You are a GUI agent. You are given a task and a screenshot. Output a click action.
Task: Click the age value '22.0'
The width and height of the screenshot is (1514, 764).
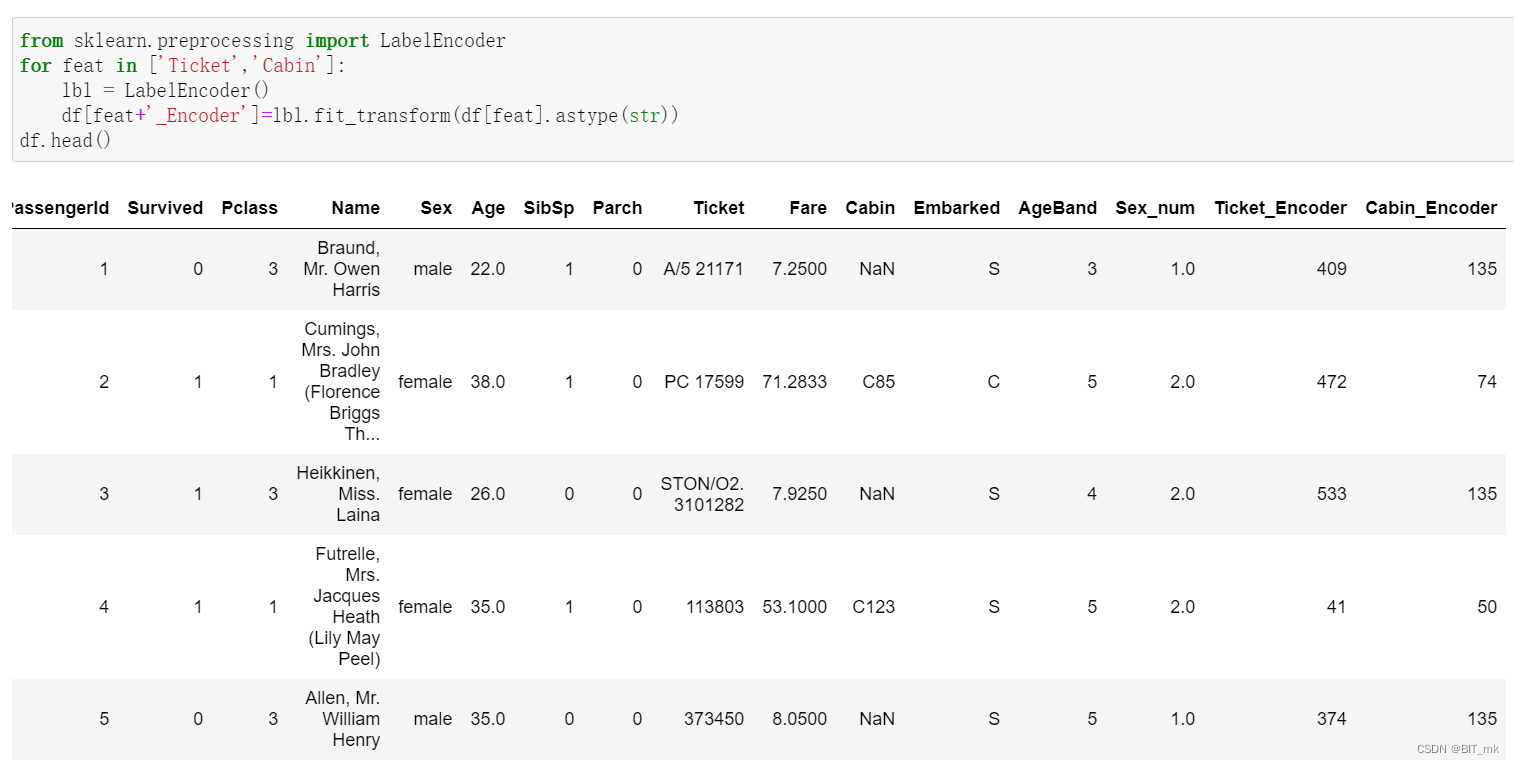tap(488, 269)
